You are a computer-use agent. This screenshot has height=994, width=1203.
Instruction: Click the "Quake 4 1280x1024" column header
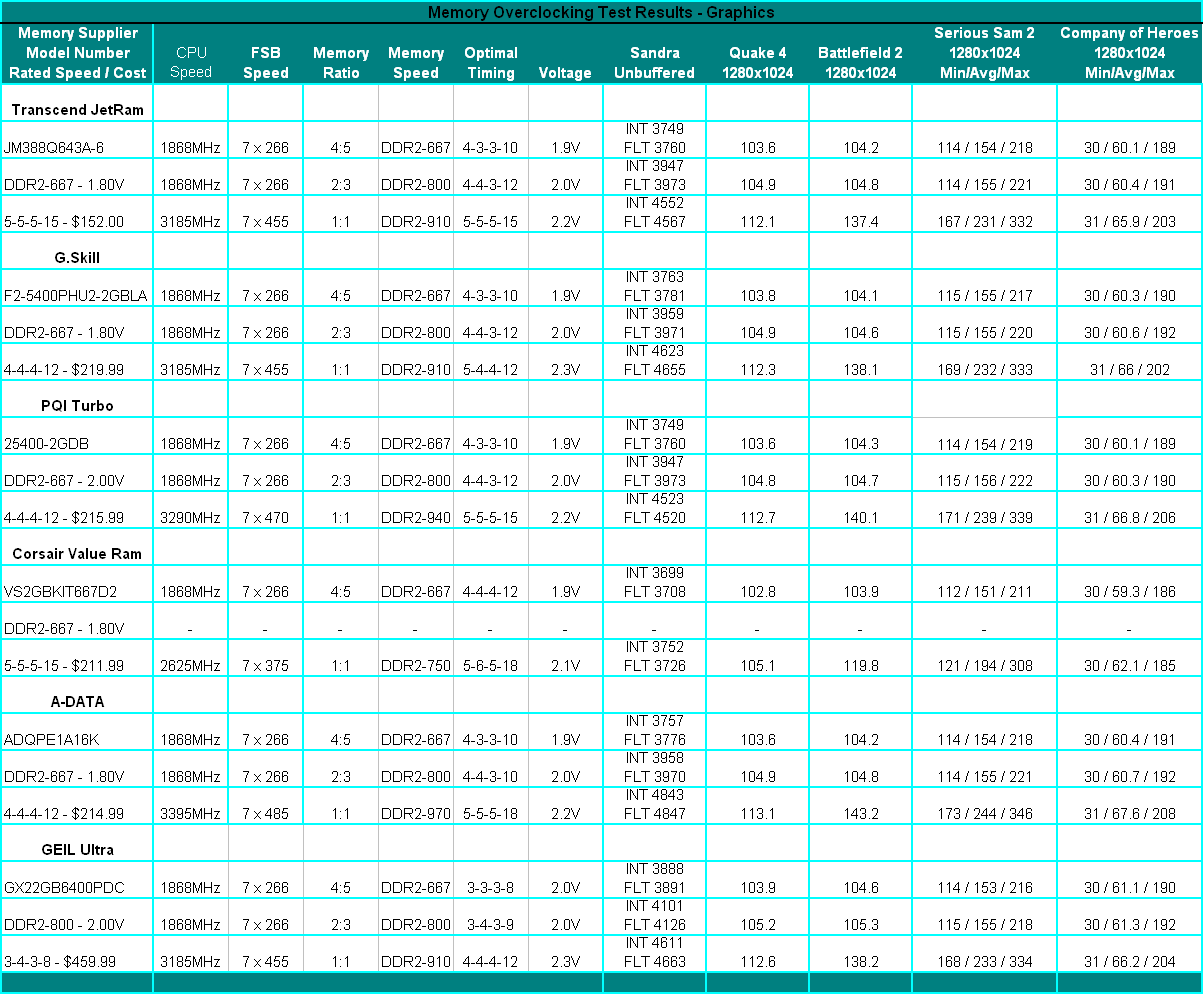coord(758,63)
